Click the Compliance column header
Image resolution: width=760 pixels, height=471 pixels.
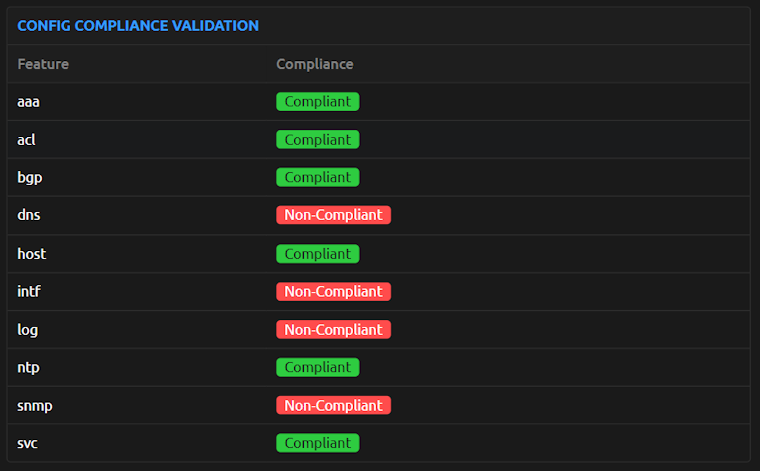click(315, 64)
